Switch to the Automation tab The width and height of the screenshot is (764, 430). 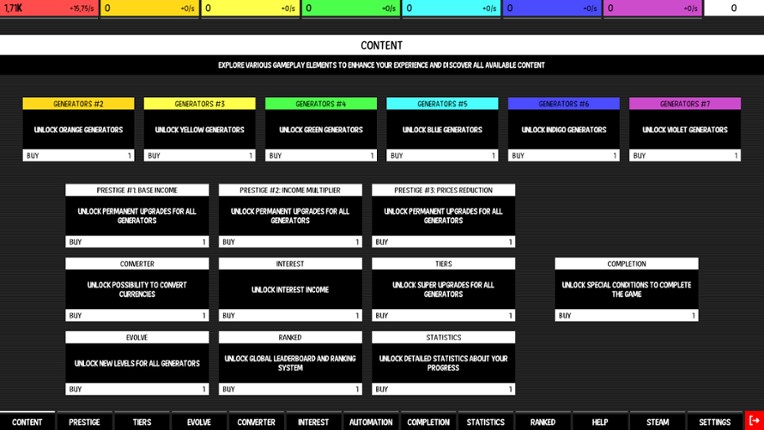pos(371,422)
